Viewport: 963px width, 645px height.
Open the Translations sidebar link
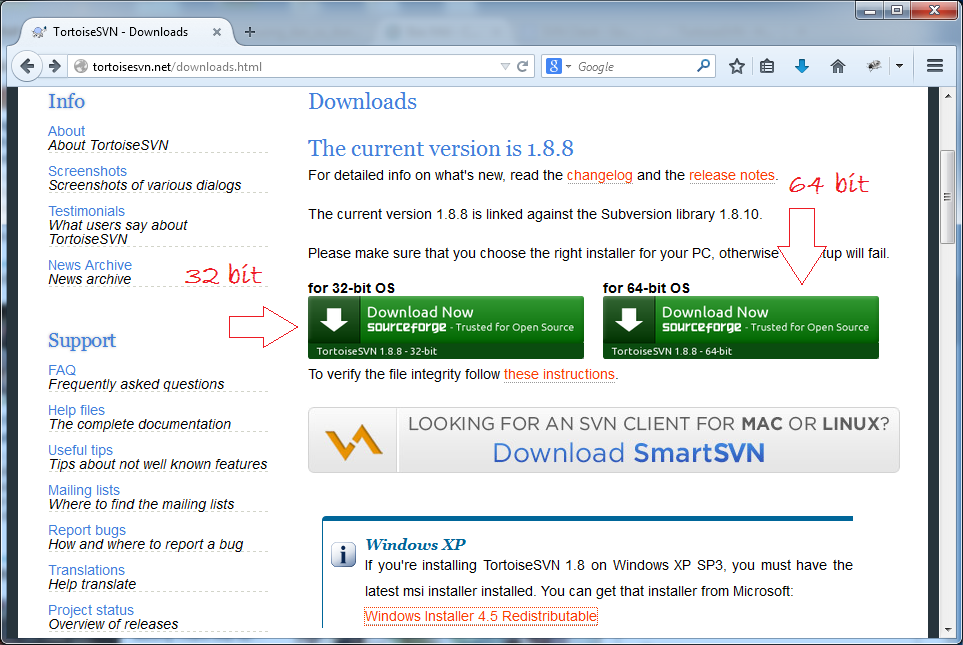pos(87,570)
